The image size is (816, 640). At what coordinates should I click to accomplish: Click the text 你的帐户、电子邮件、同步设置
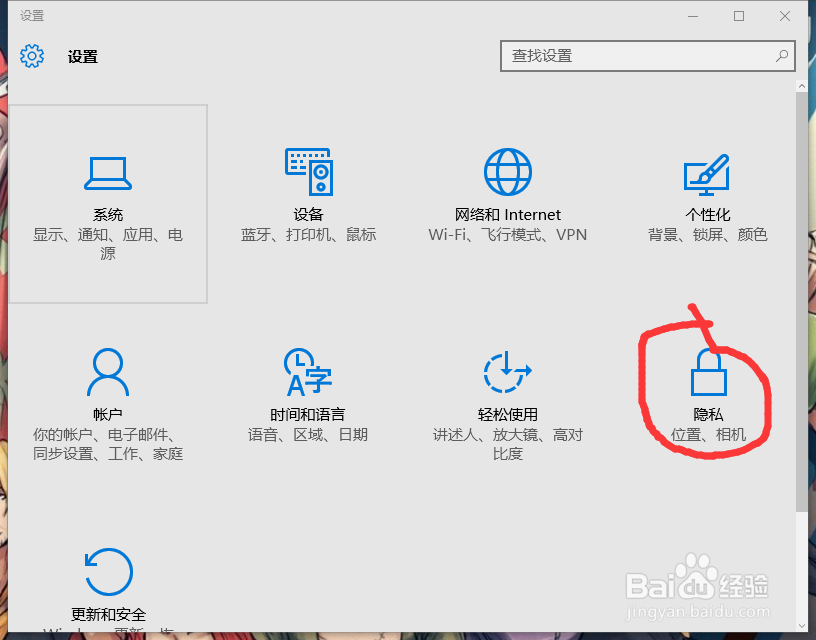coord(108,444)
